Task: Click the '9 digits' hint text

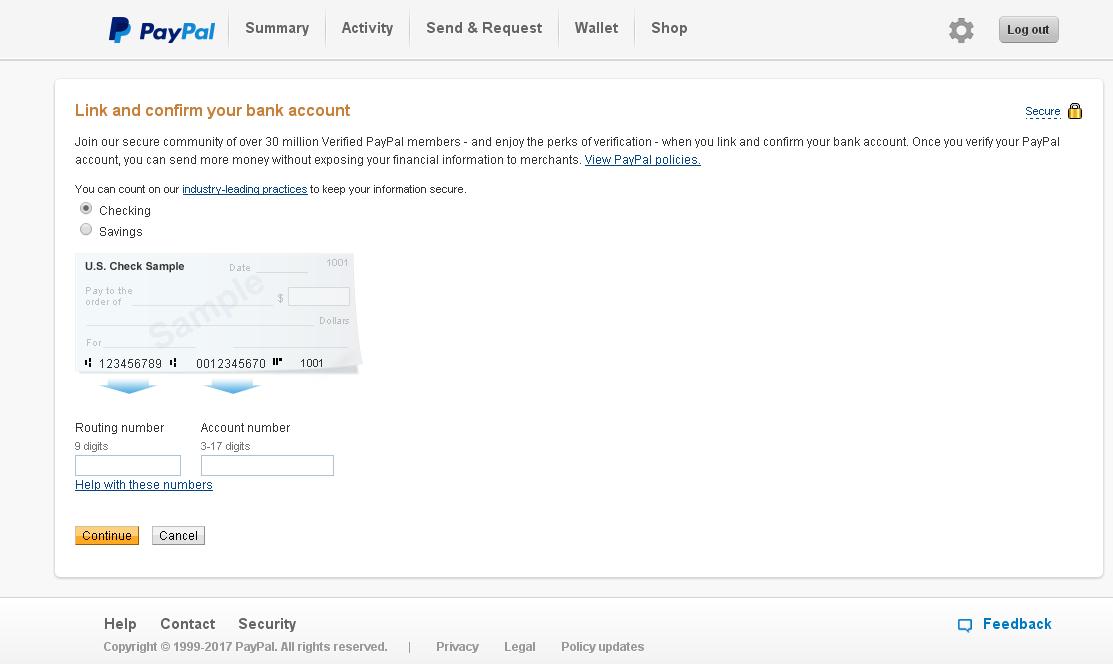Action: click(92, 447)
